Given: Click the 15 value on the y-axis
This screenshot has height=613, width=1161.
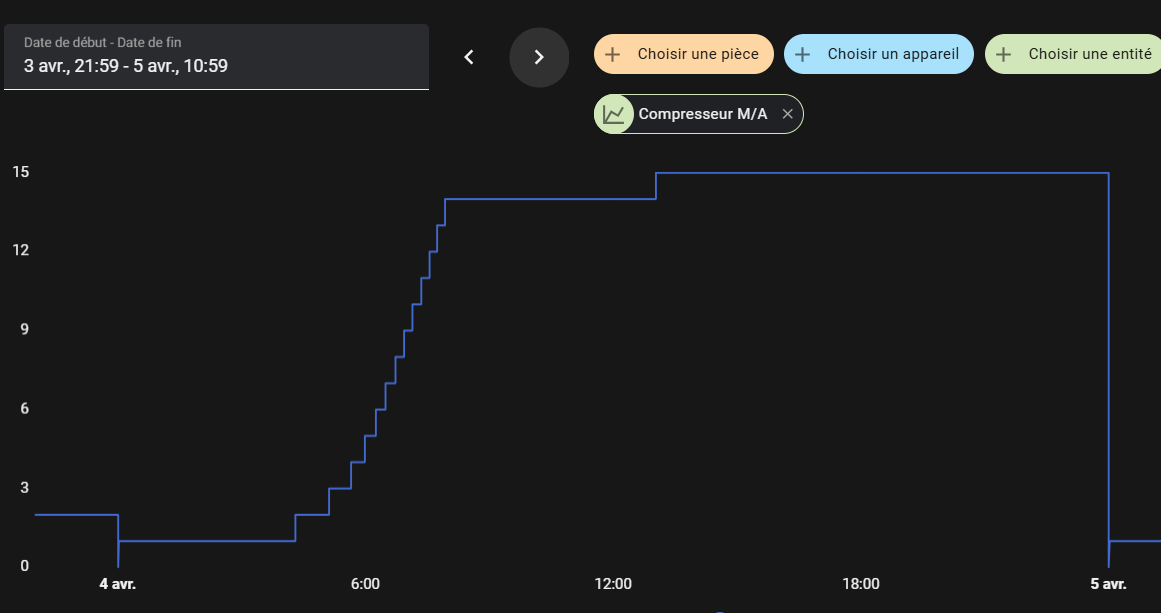Looking at the screenshot, I should pyautogui.click(x=21, y=172).
